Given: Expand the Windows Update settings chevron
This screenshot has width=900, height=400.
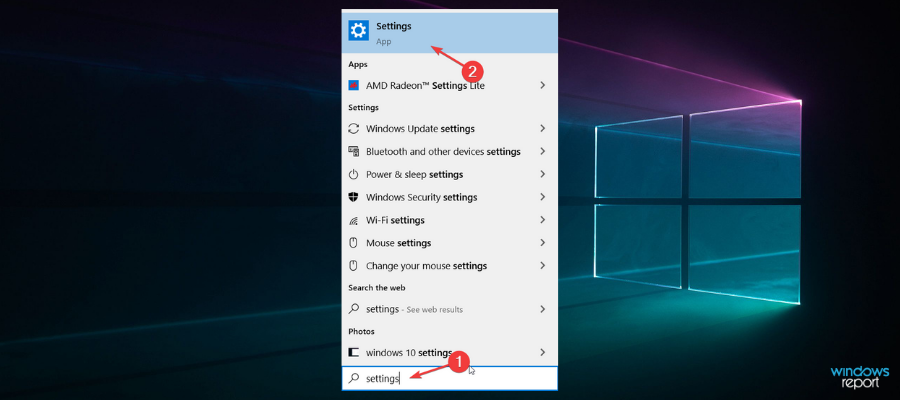Looking at the screenshot, I should click(542, 129).
